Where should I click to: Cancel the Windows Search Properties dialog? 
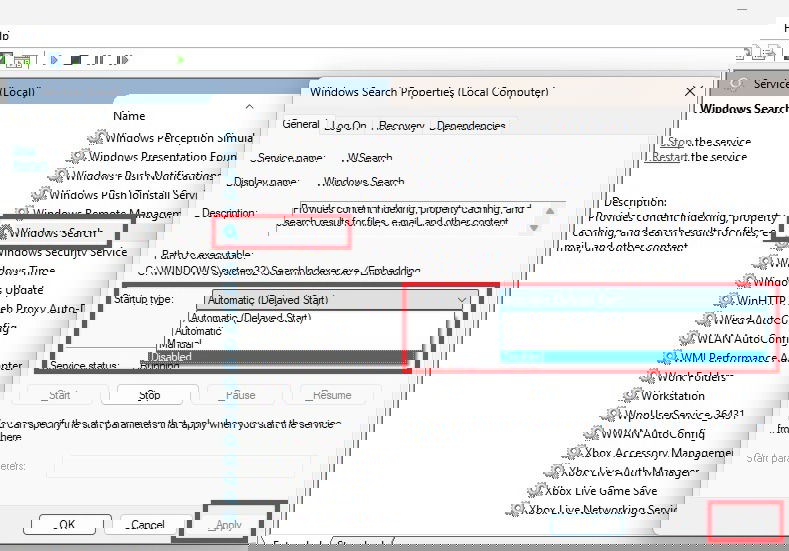147,525
